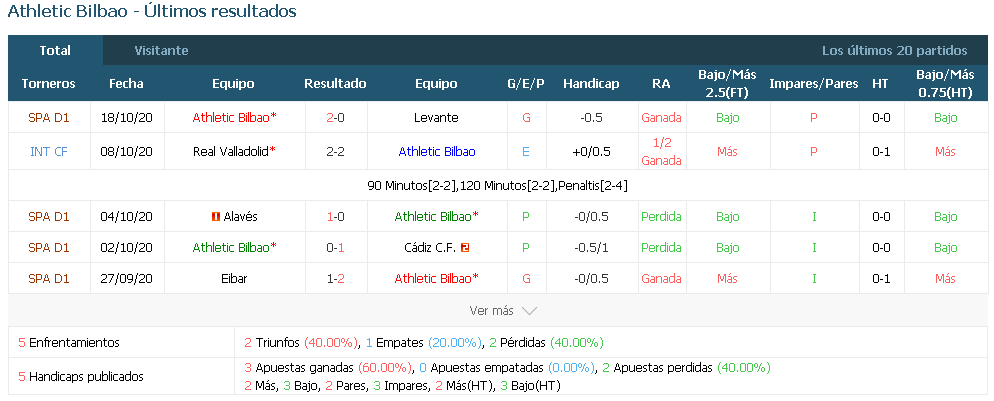Click Cádiz C.F. team name
Viewport: 994px width, 401px height.
(x=430, y=248)
